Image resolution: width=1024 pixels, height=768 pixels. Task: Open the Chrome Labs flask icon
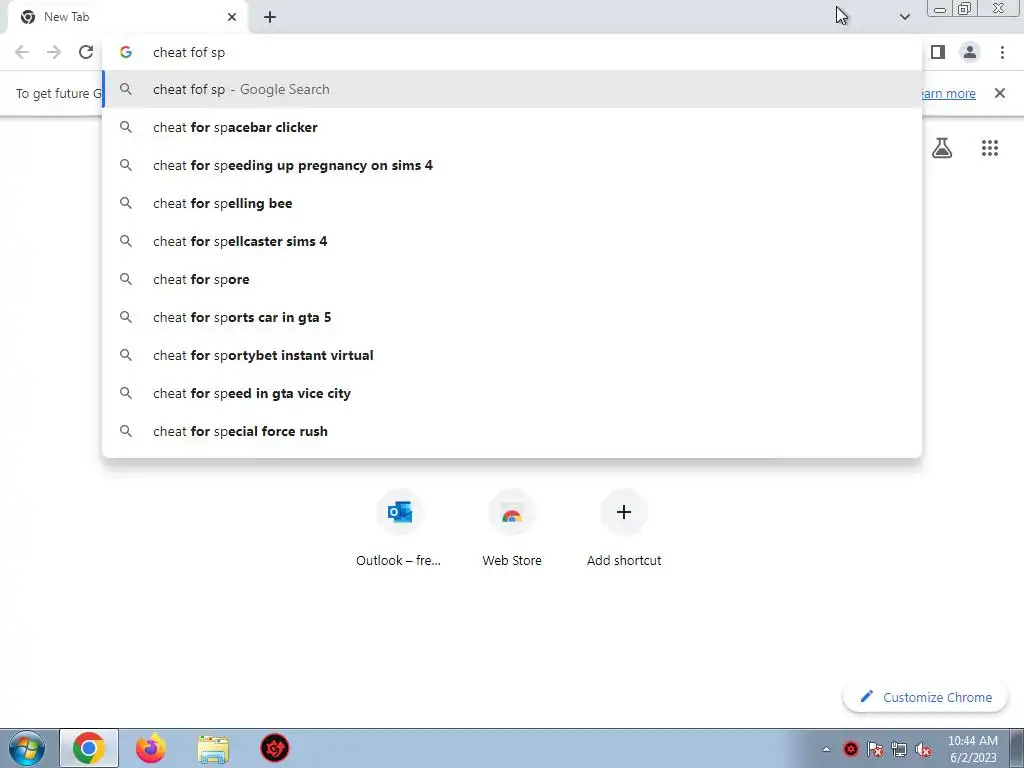pos(942,148)
